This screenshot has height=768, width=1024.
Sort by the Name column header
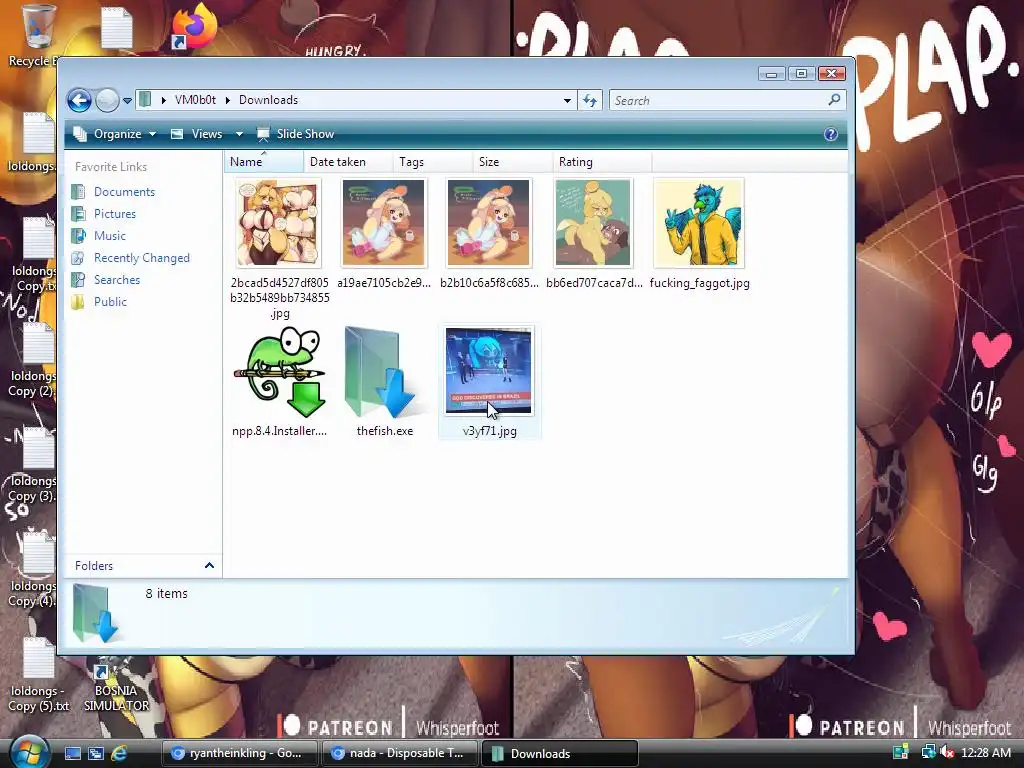(x=264, y=162)
